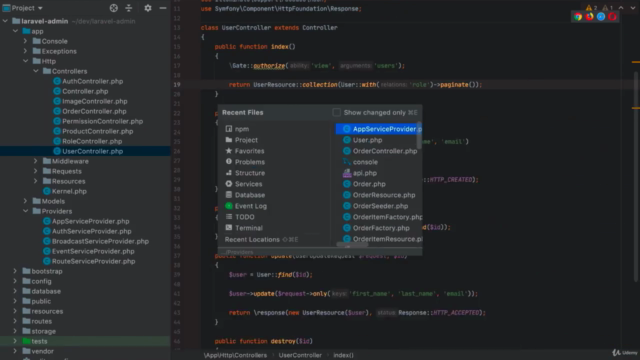
Task: Select AppServiceProvider in recent files list
Action: point(378,129)
